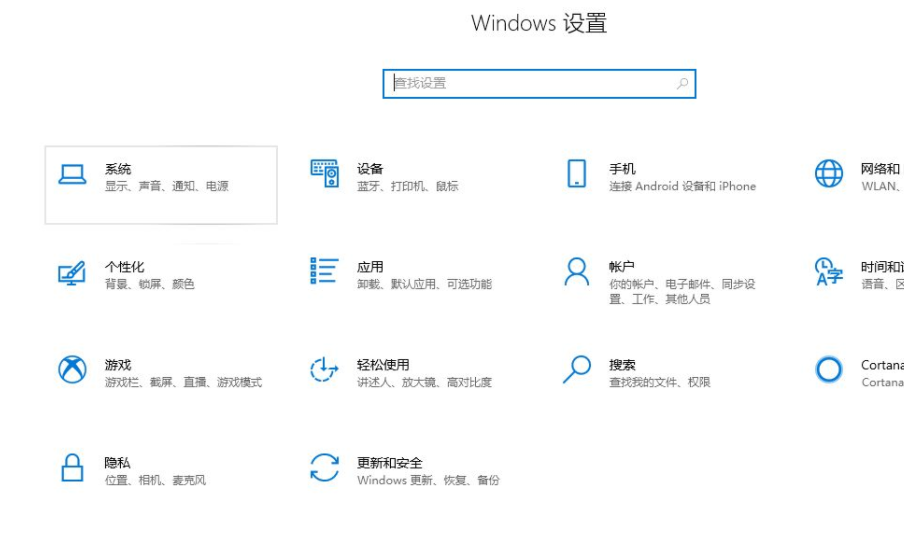Viewport: 904px width, 559px height.
Task: Click the '手机' tile title
Action: (x=622, y=169)
